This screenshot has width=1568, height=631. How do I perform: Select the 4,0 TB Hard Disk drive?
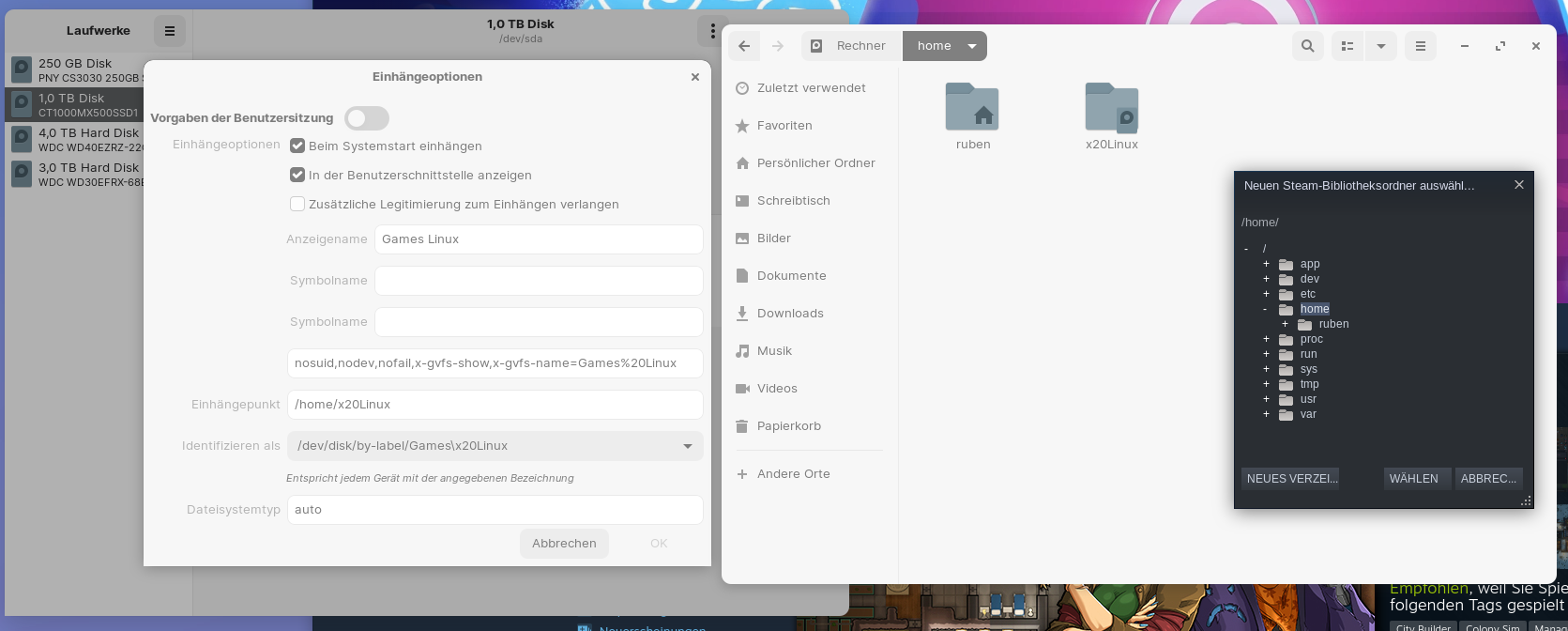pyautogui.click(x=75, y=140)
